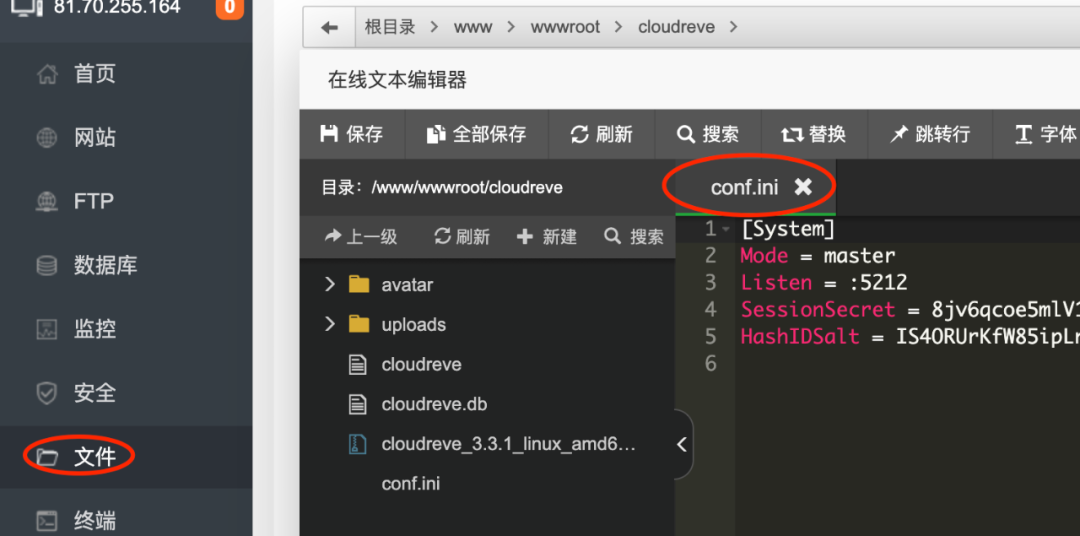Click 上一级 to go up one level

(361, 237)
